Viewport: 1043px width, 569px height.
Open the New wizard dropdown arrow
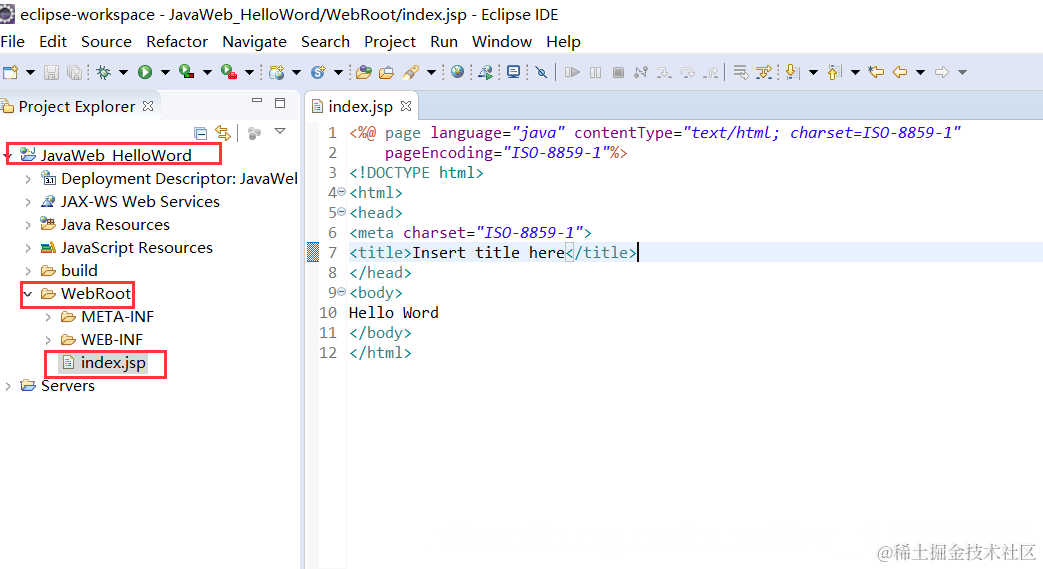click(x=30, y=73)
